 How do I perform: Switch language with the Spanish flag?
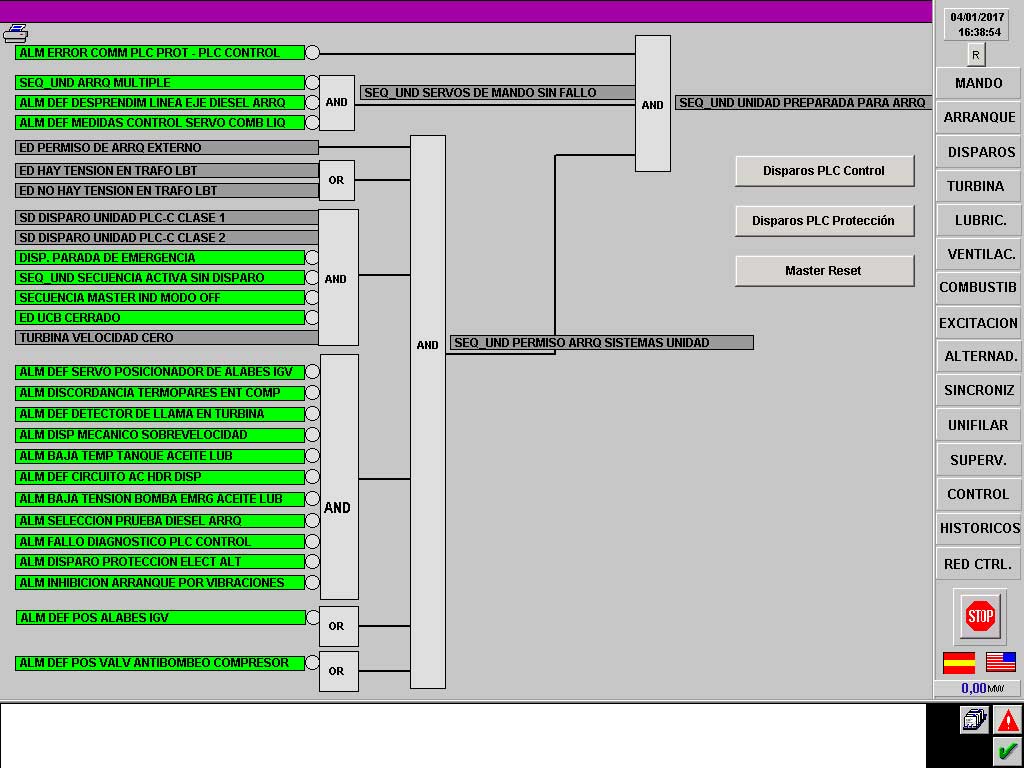959,662
